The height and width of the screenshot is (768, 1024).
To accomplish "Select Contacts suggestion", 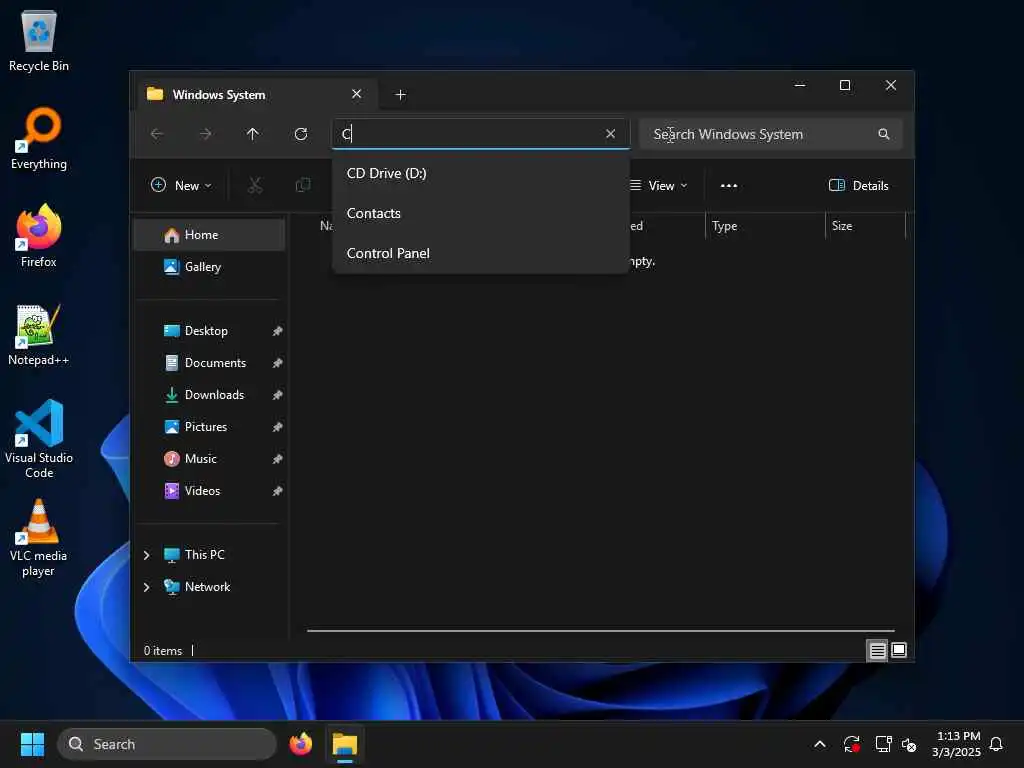I will (x=481, y=214).
